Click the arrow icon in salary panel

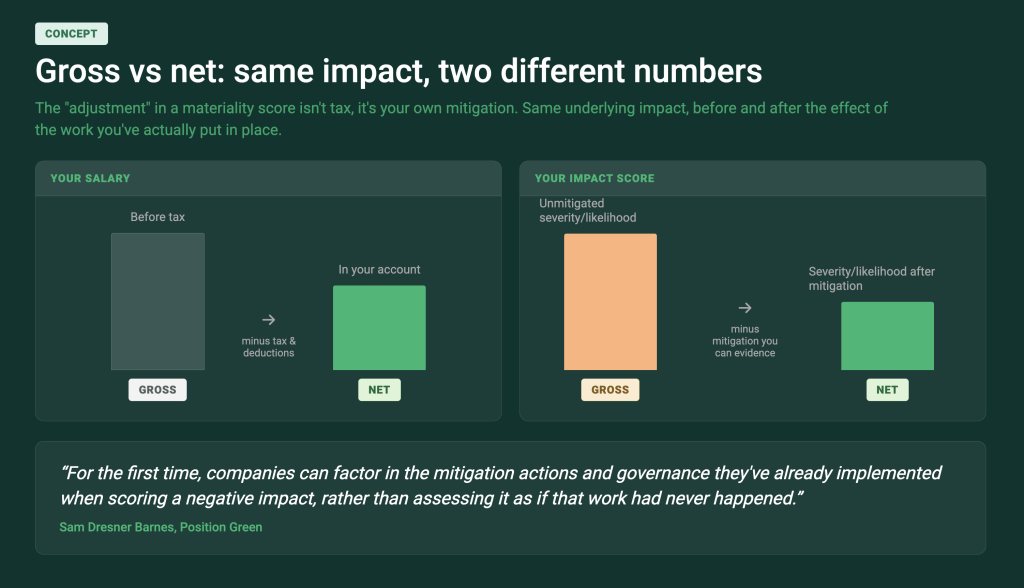coord(268,319)
